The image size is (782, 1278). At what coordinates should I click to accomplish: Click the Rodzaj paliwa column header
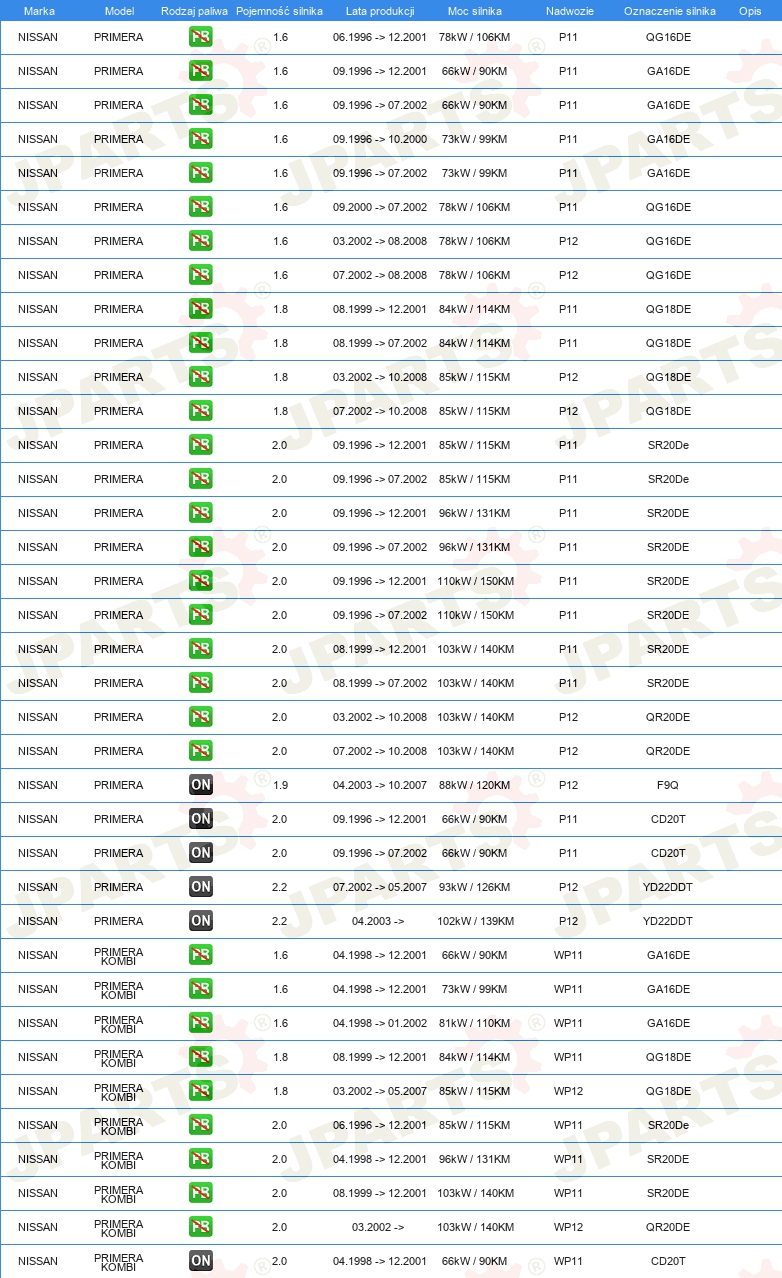[194, 11]
